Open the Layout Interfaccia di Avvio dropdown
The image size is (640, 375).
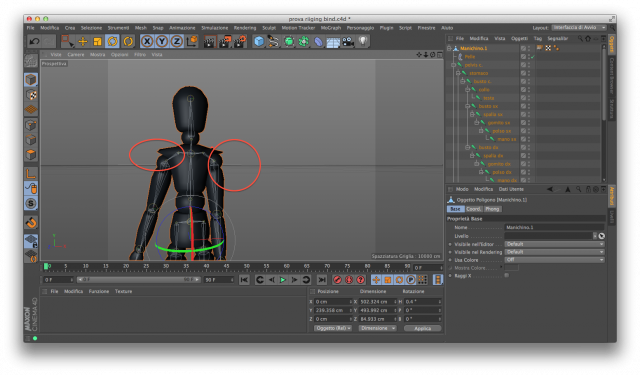pos(579,27)
